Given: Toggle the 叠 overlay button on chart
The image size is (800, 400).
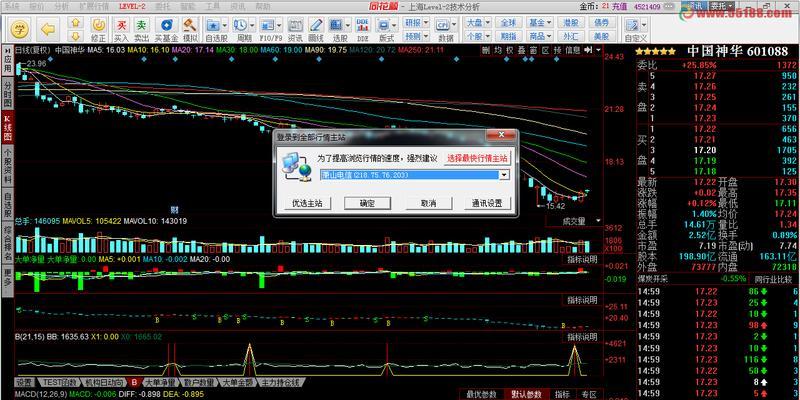Looking at the screenshot, I should pos(521,49).
